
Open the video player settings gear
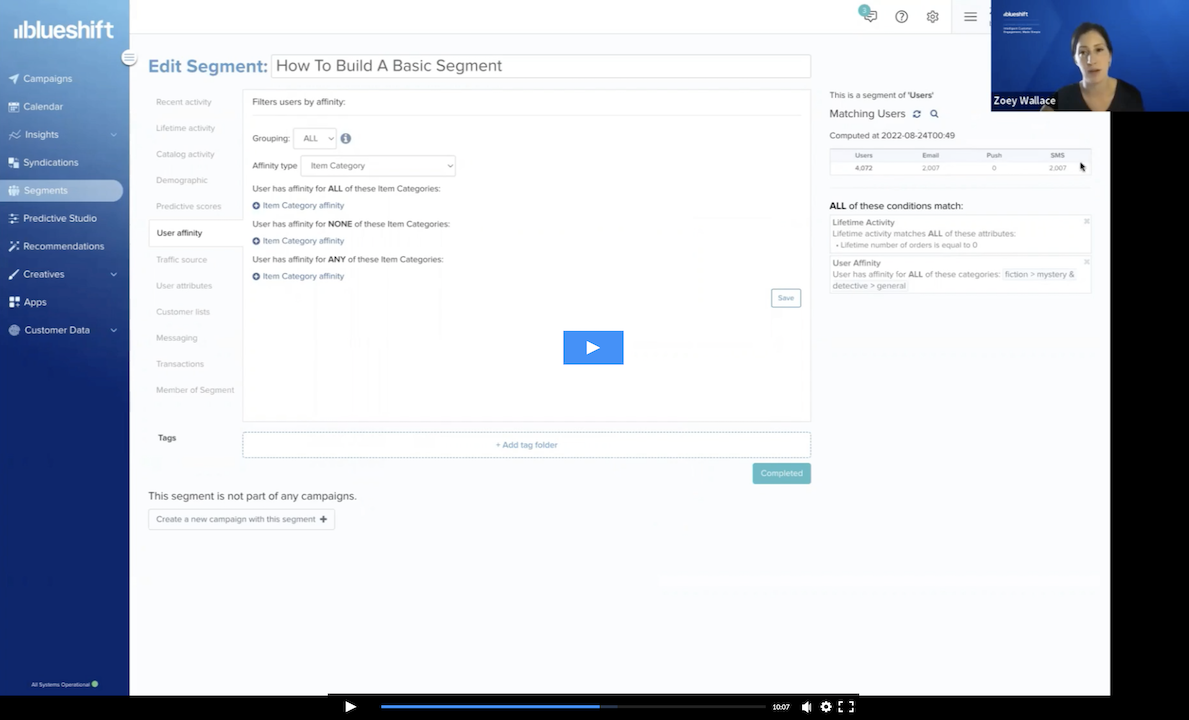[826, 707]
